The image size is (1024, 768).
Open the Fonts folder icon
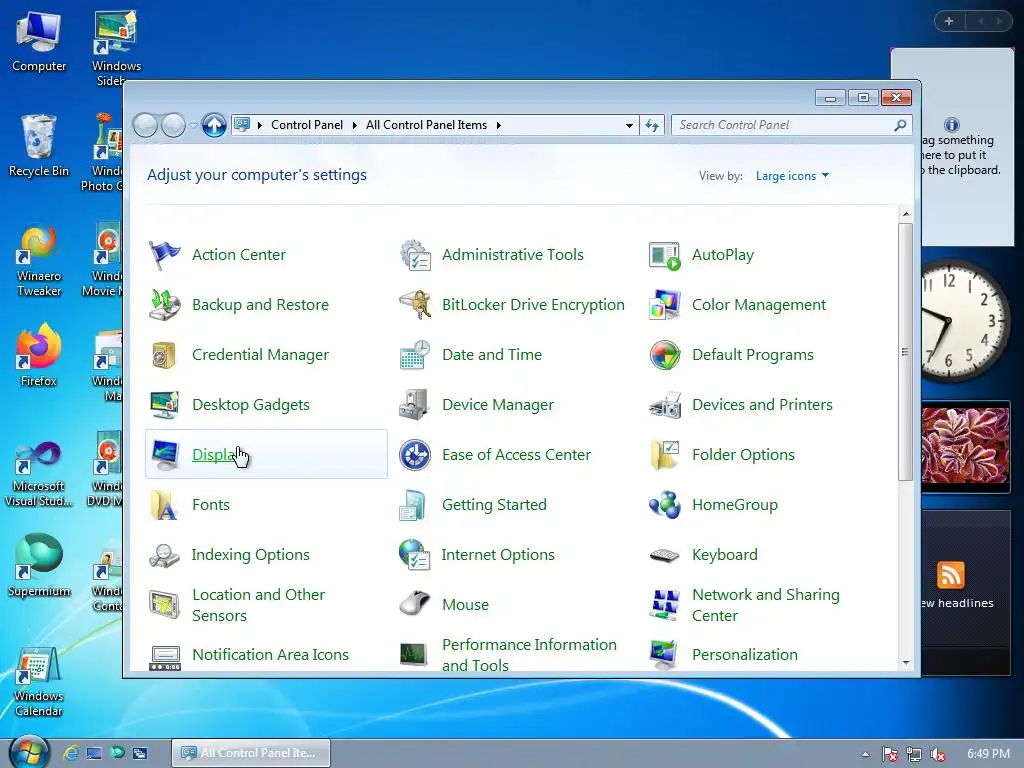pos(165,505)
